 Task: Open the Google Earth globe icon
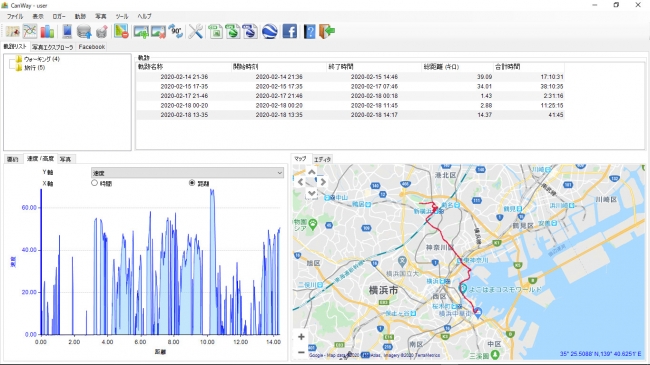point(269,32)
